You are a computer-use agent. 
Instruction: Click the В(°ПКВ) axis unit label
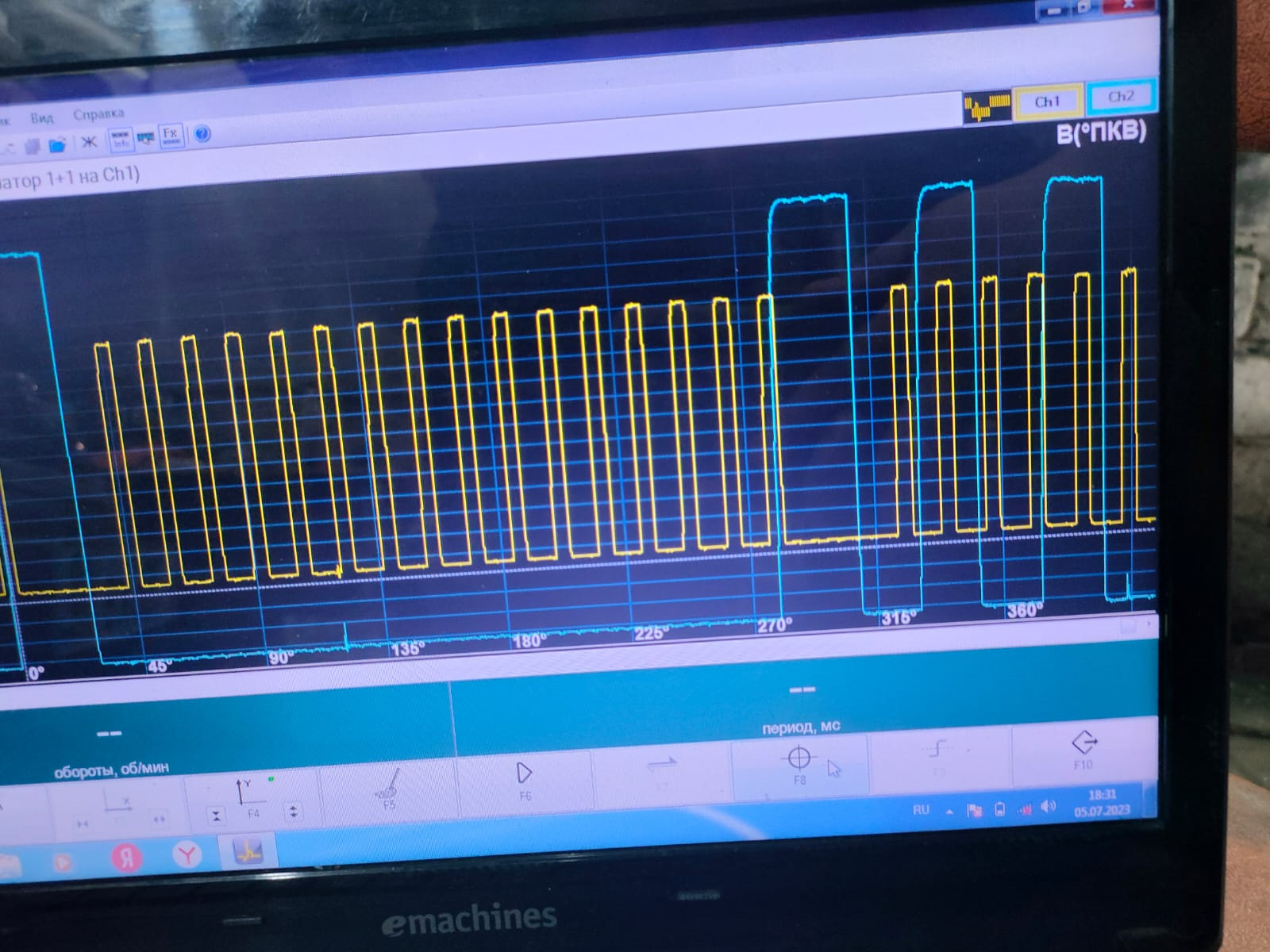(x=1101, y=132)
